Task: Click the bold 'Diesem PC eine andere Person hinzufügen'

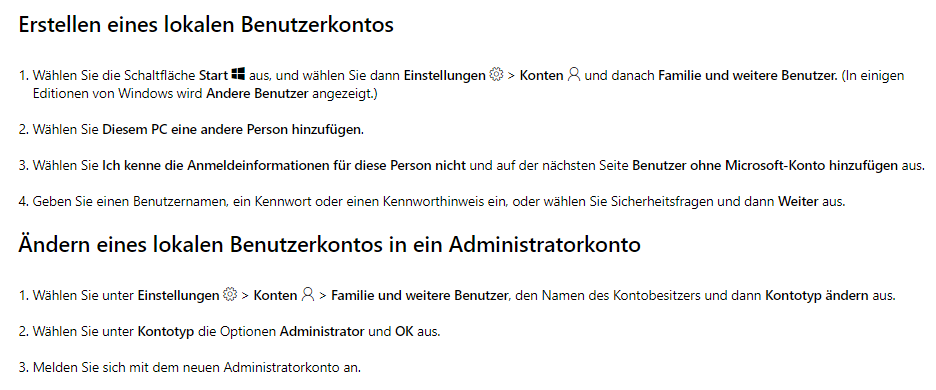Action: point(232,130)
